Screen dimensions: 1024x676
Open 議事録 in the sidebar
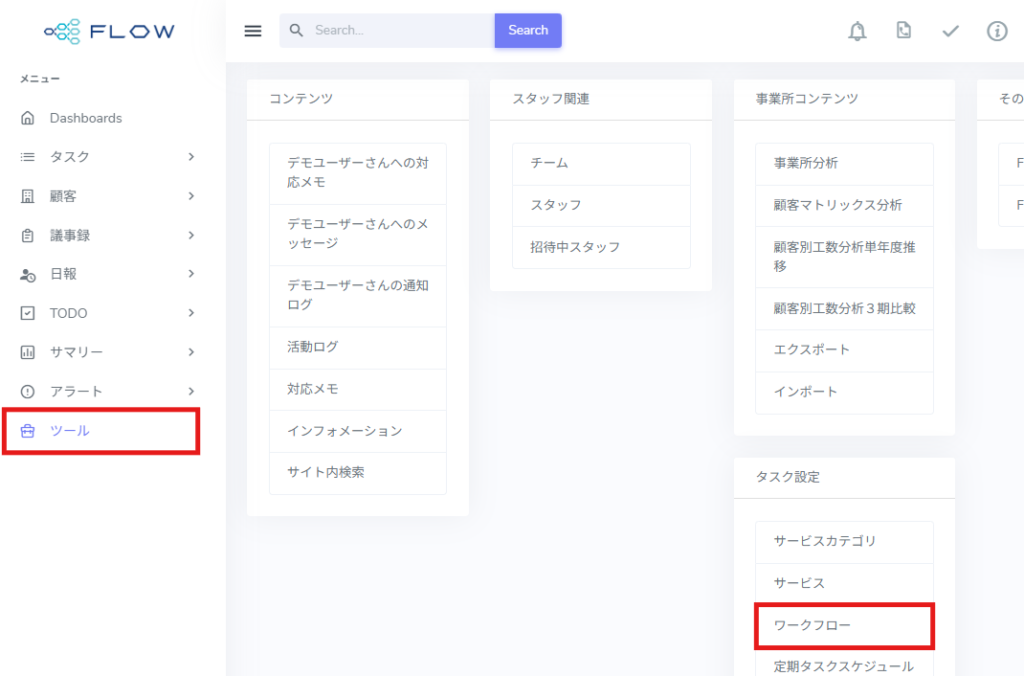pos(70,235)
